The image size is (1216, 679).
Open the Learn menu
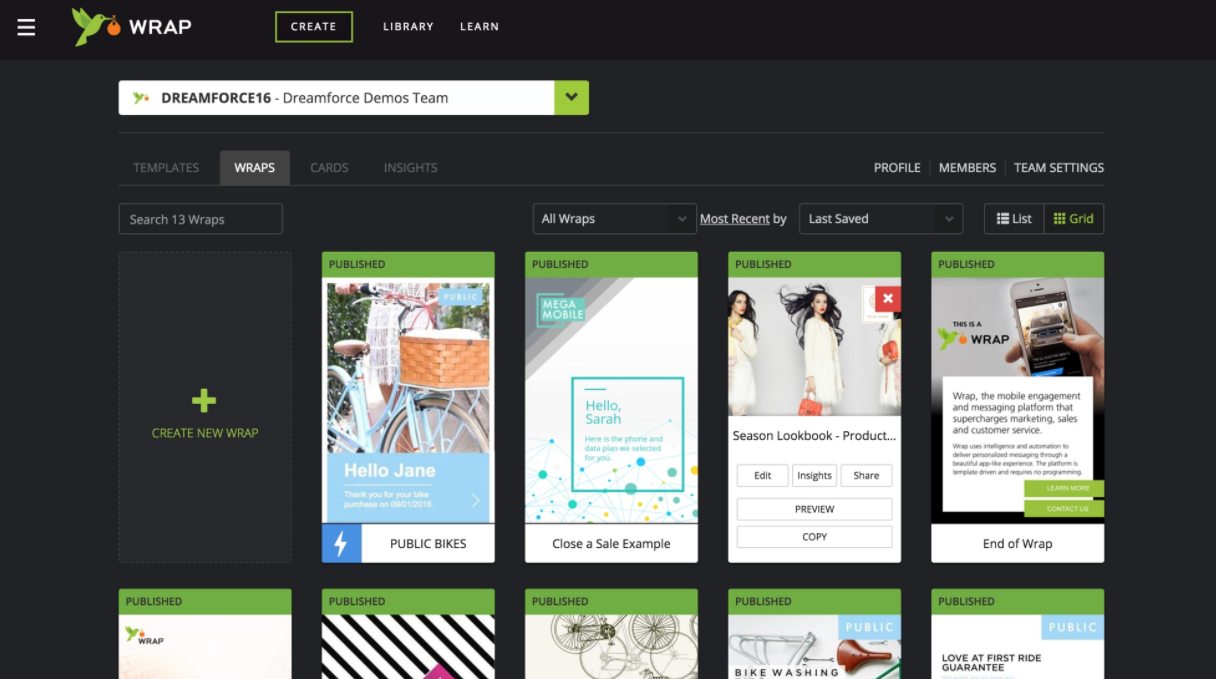479,27
